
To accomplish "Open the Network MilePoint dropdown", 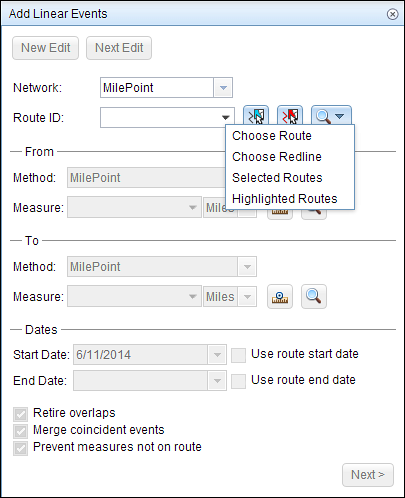I will pyautogui.click(x=223, y=88).
